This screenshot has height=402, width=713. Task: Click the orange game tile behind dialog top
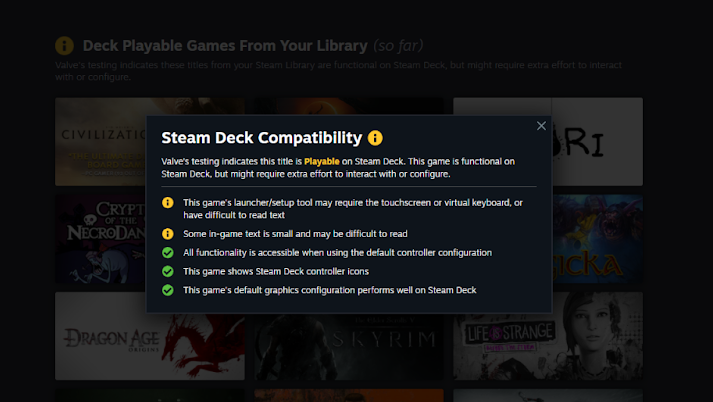[x=349, y=106]
